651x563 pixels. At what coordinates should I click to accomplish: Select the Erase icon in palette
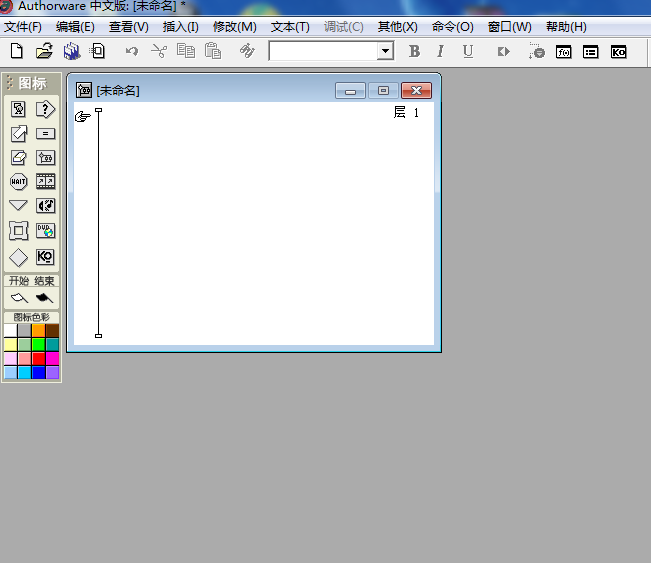point(18,157)
